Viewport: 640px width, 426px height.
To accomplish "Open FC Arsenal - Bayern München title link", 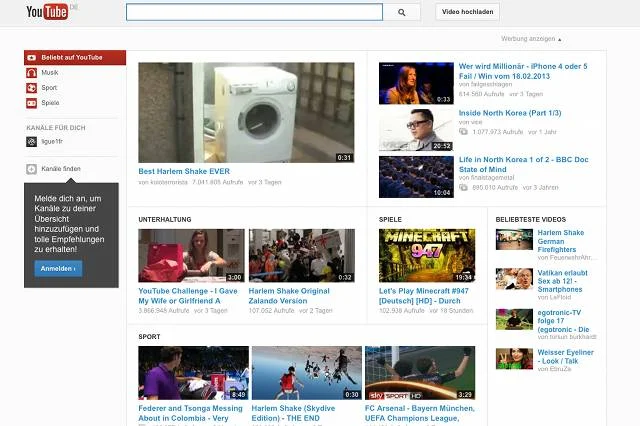I will [x=420, y=413].
